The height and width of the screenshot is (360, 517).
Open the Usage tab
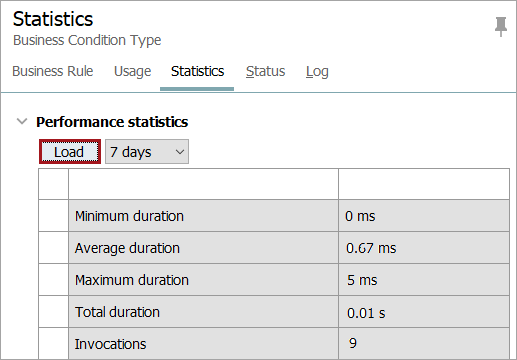[x=132, y=71]
